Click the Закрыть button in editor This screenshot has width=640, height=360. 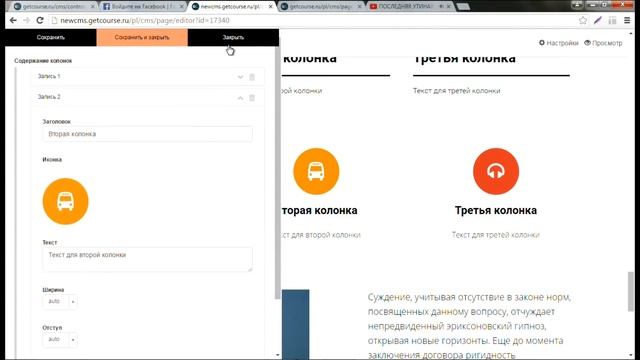[x=233, y=37]
